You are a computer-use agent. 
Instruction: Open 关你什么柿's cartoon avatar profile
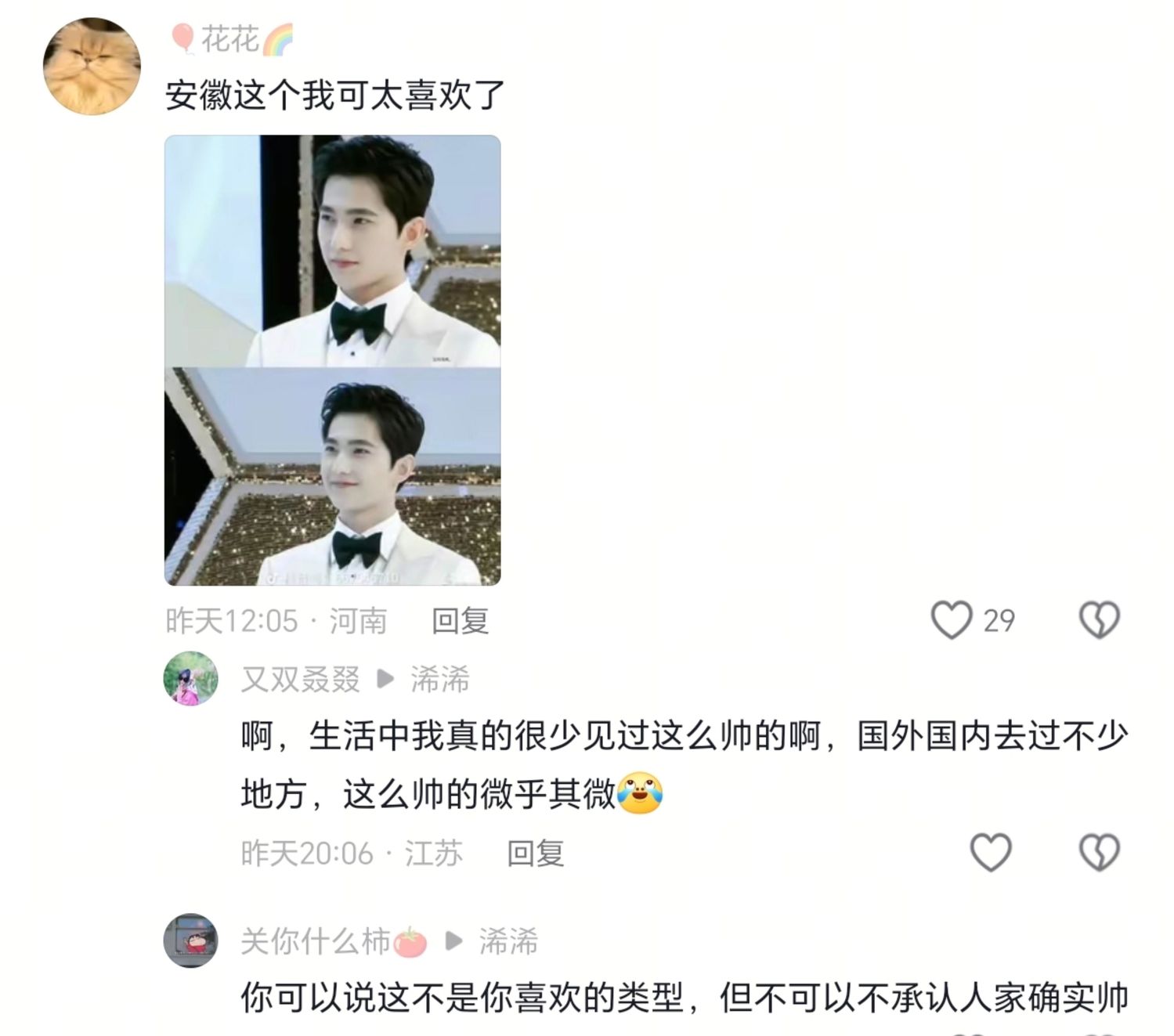pyautogui.click(x=190, y=940)
